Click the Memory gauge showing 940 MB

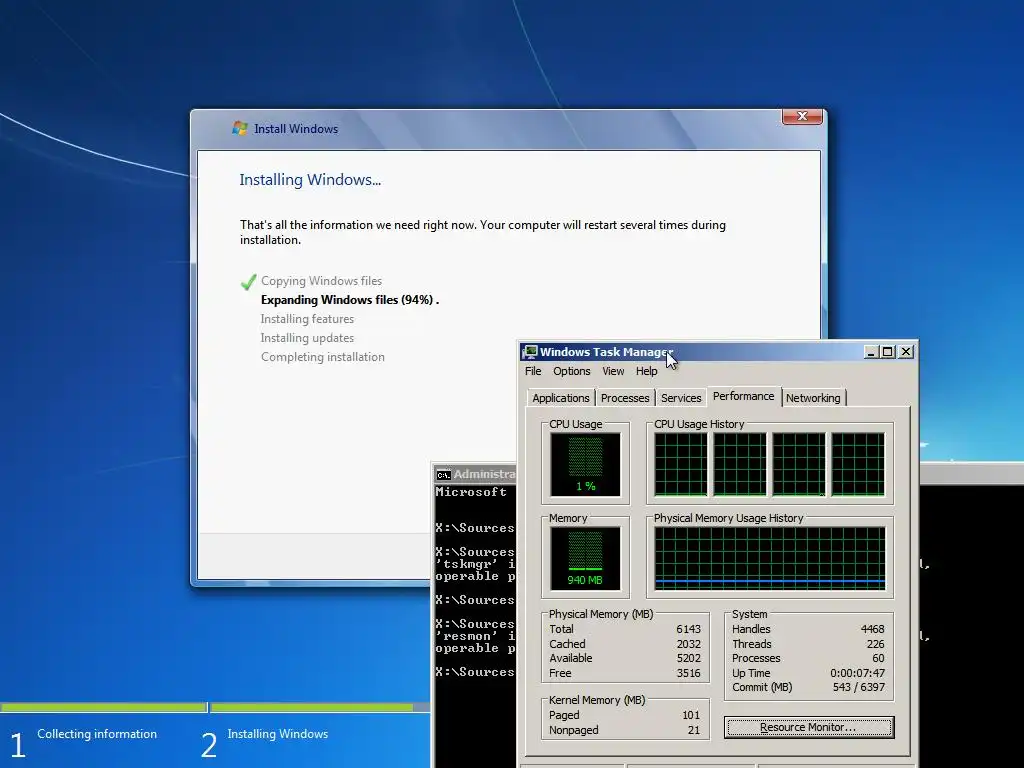click(x=585, y=558)
